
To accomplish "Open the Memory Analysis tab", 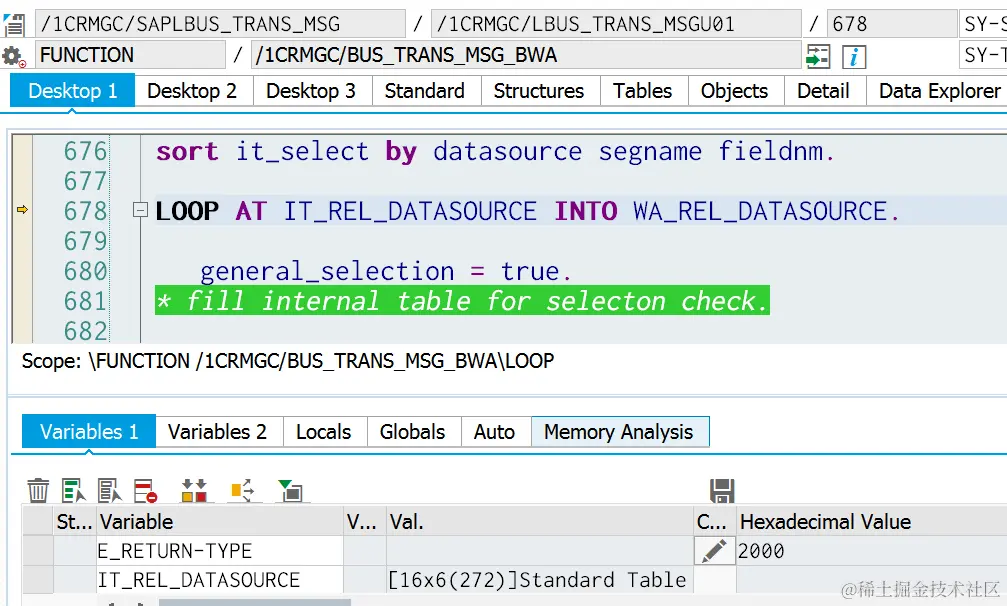I will pyautogui.click(x=619, y=431).
